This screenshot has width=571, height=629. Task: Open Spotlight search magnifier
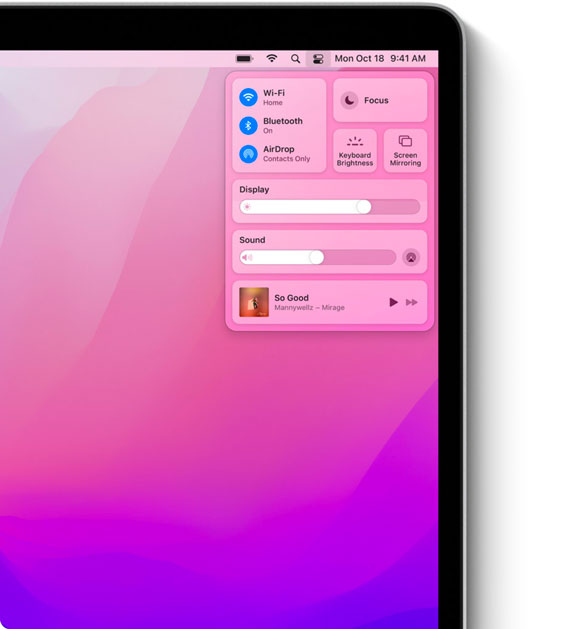pyautogui.click(x=295, y=59)
